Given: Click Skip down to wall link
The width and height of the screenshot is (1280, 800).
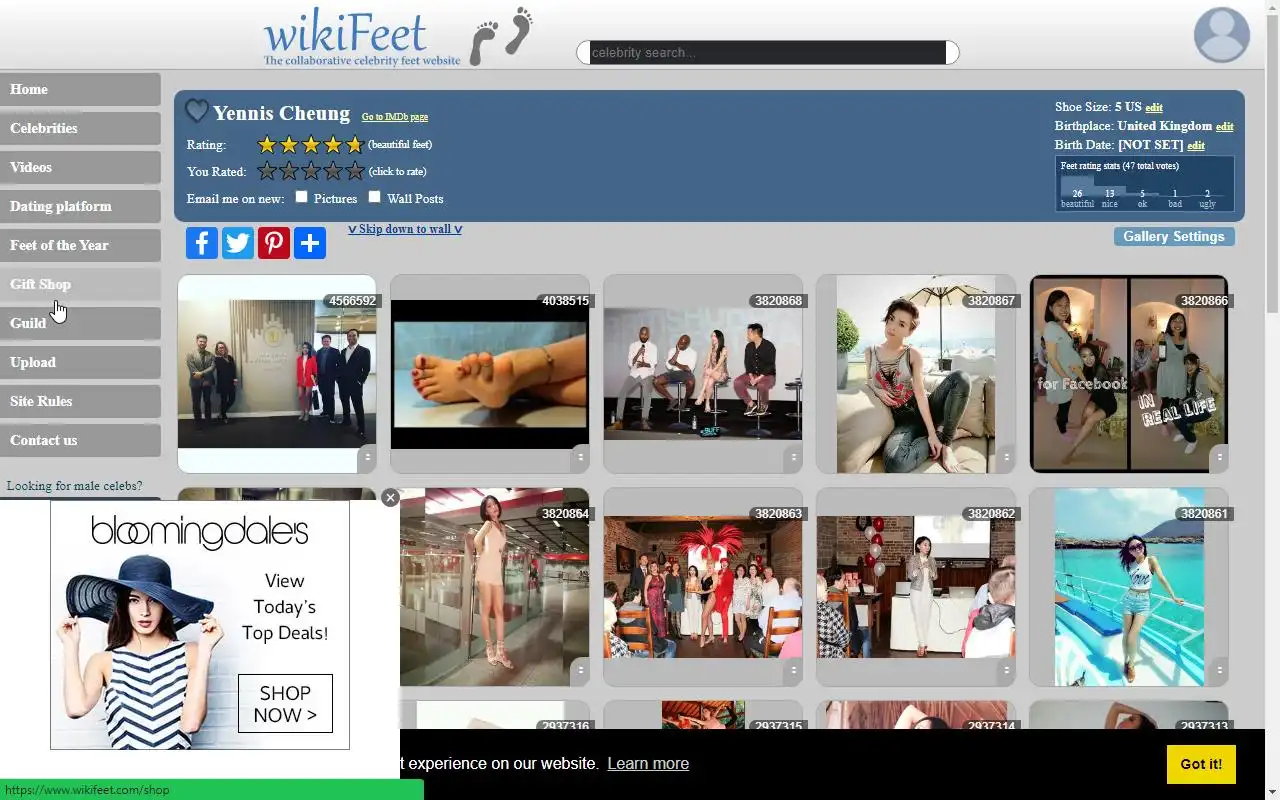Looking at the screenshot, I should point(405,229).
